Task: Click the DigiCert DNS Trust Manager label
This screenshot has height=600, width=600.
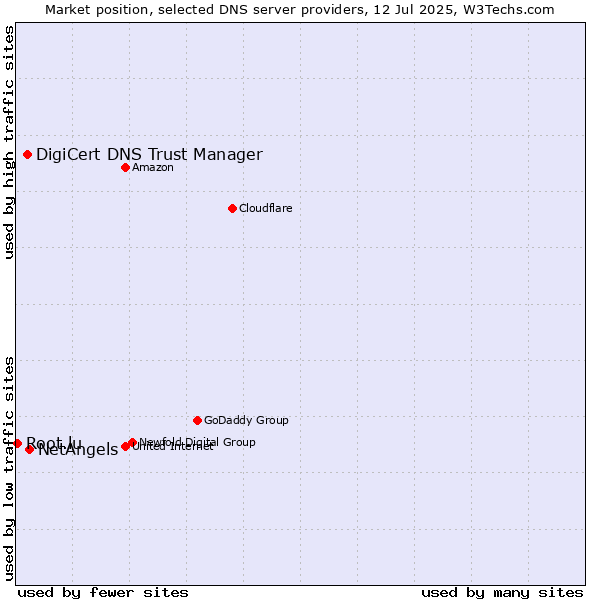Action: pyautogui.click(x=149, y=155)
